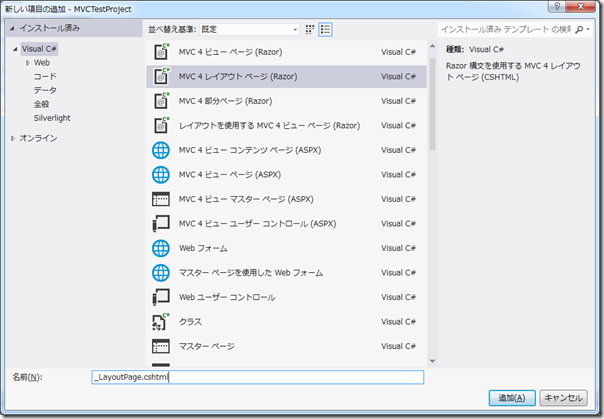Image resolution: width=604 pixels, height=419 pixels.
Task: Click the MVC 4 ビュー マスター ページ (ASPX) icon
Action: pyautogui.click(x=161, y=199)
